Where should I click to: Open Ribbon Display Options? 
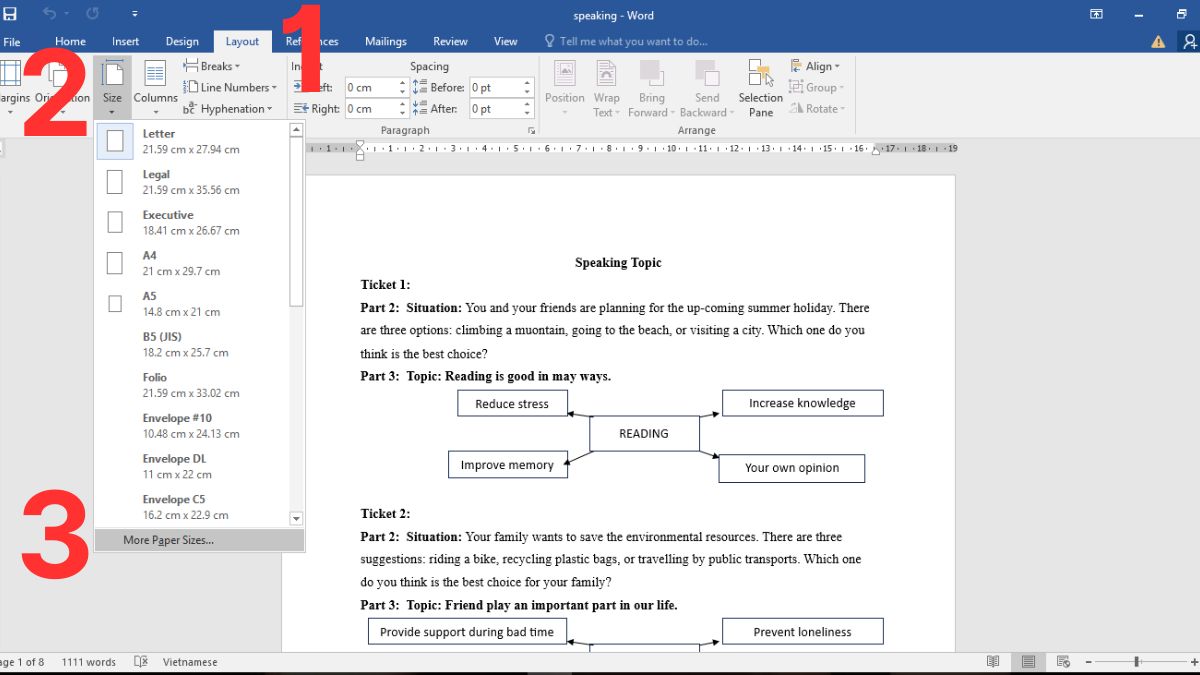(1097, 14)
